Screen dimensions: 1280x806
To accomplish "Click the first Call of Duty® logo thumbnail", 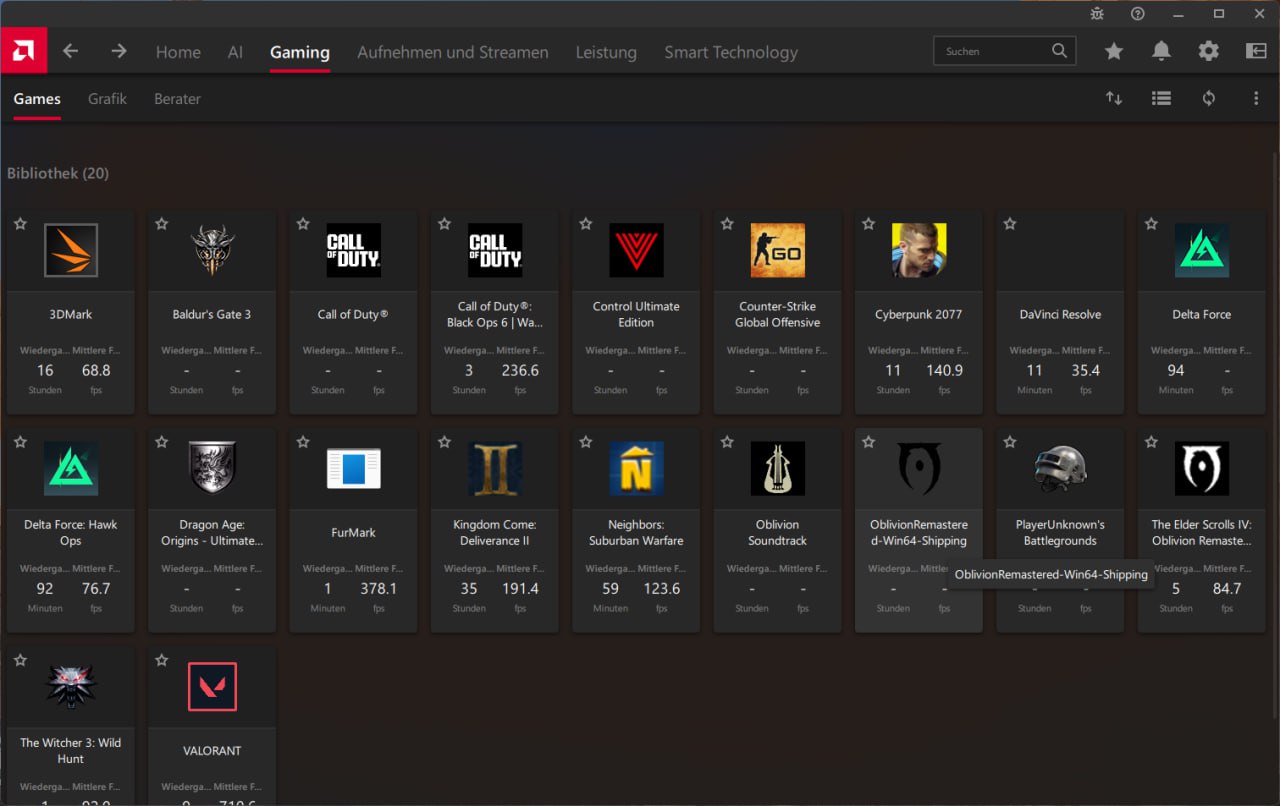I will pyautogui.click(x=354, y=250).
